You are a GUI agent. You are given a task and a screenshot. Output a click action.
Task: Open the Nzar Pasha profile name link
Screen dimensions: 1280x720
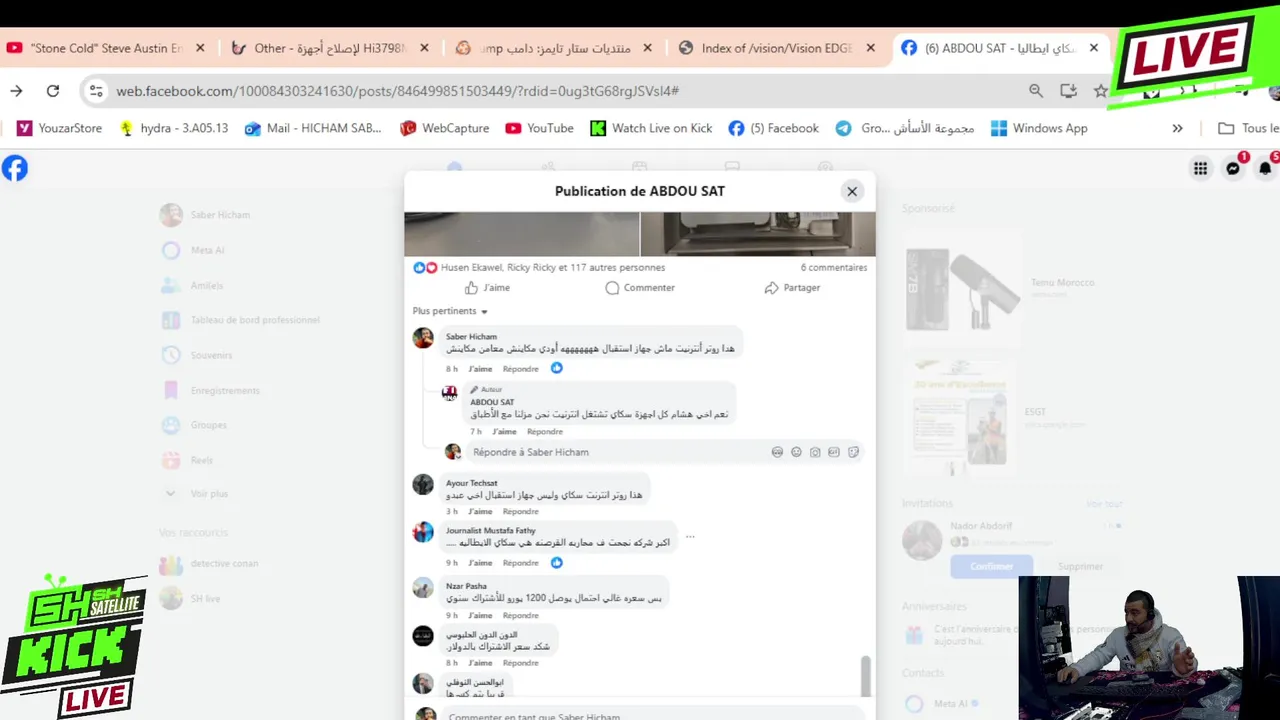(466, 586)
